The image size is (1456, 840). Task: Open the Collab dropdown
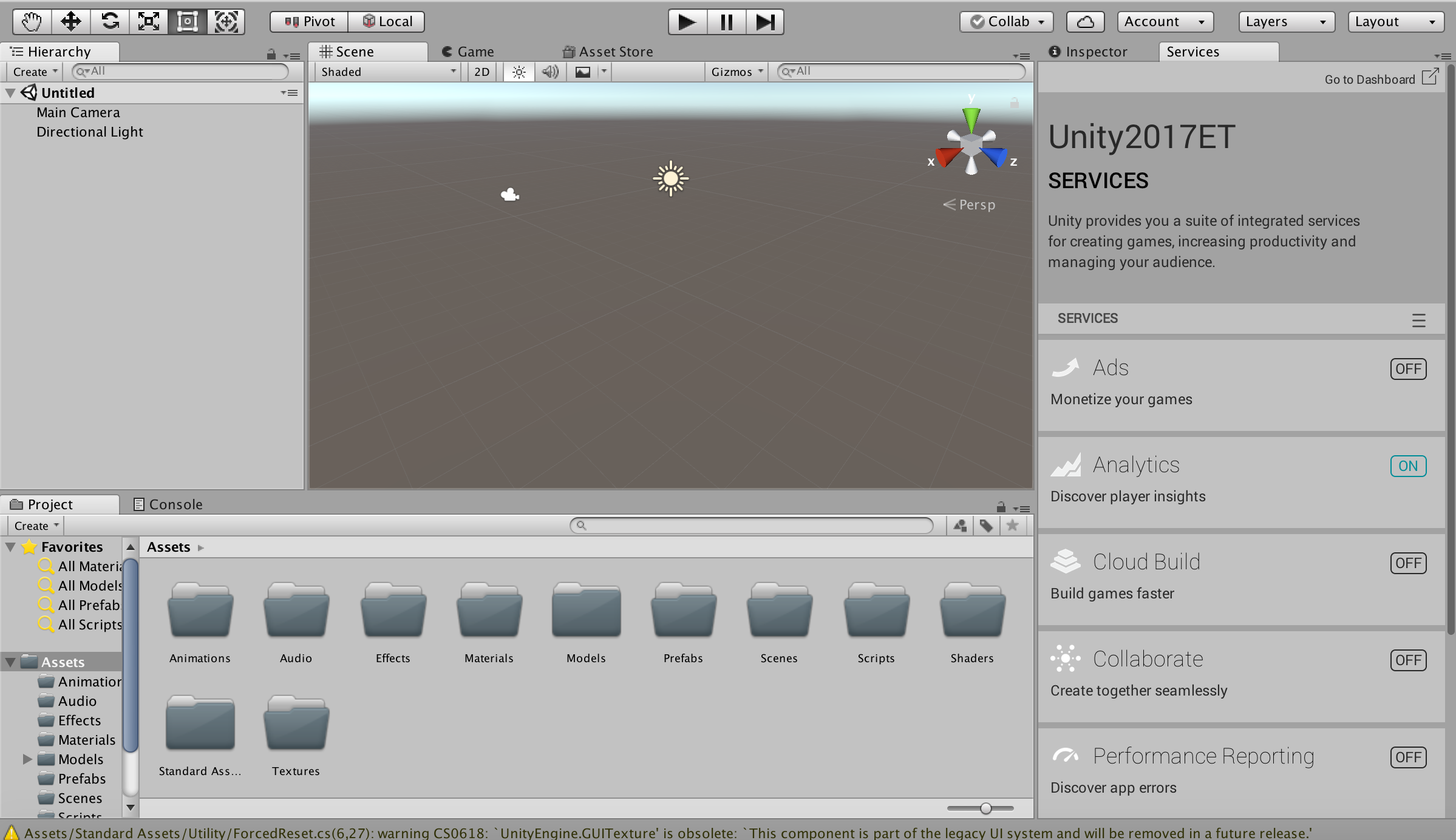point(1006,22)
